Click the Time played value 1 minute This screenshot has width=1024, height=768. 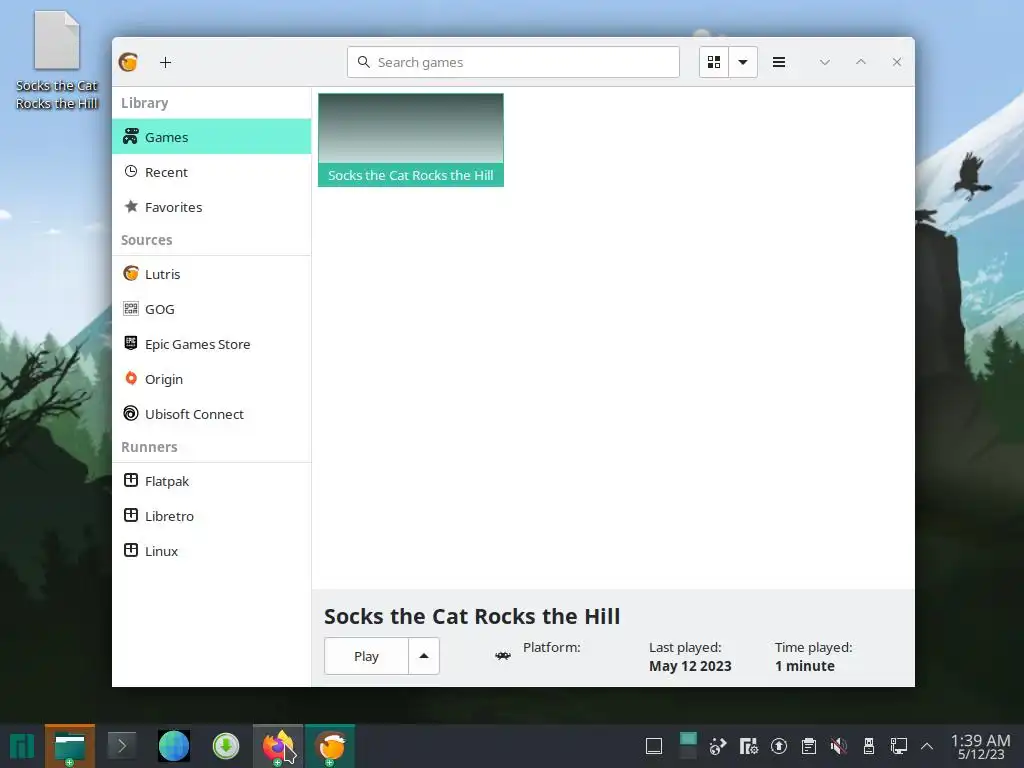click(805, 666)
